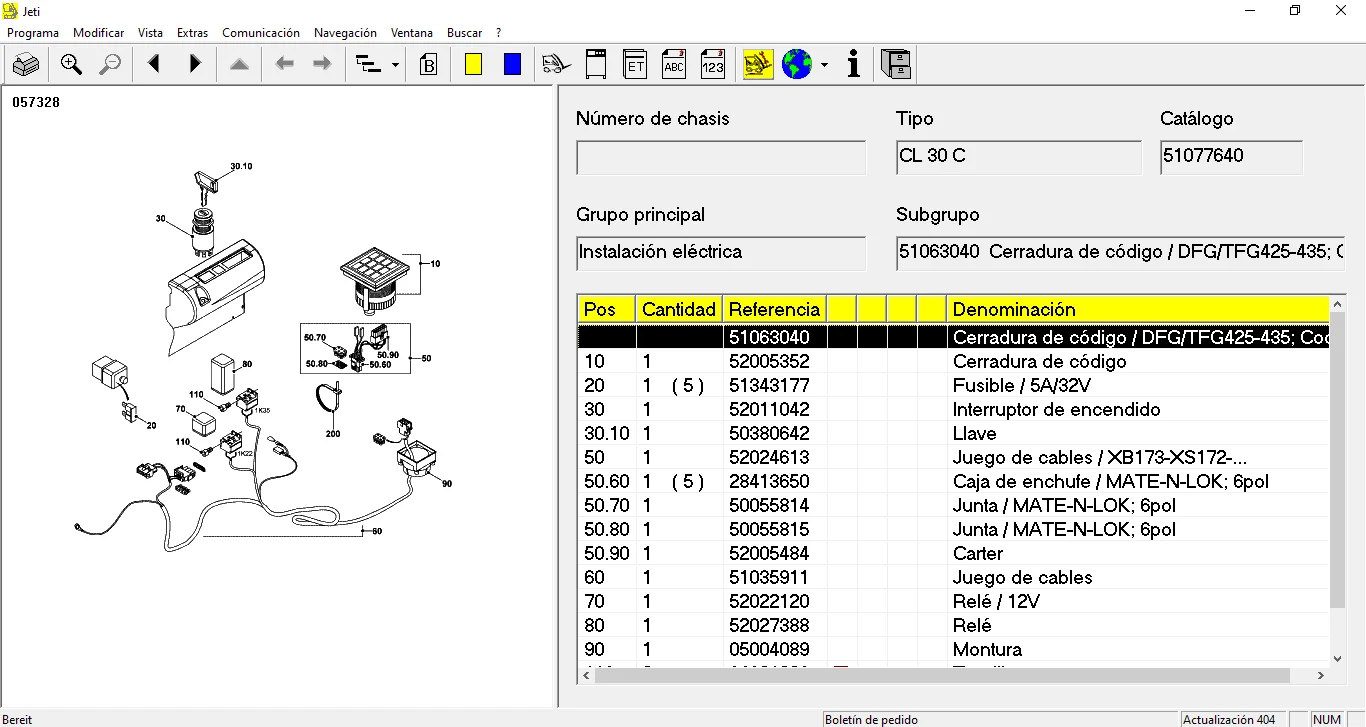
Task: Open the '?' help menu
Action: coord(499,33)
